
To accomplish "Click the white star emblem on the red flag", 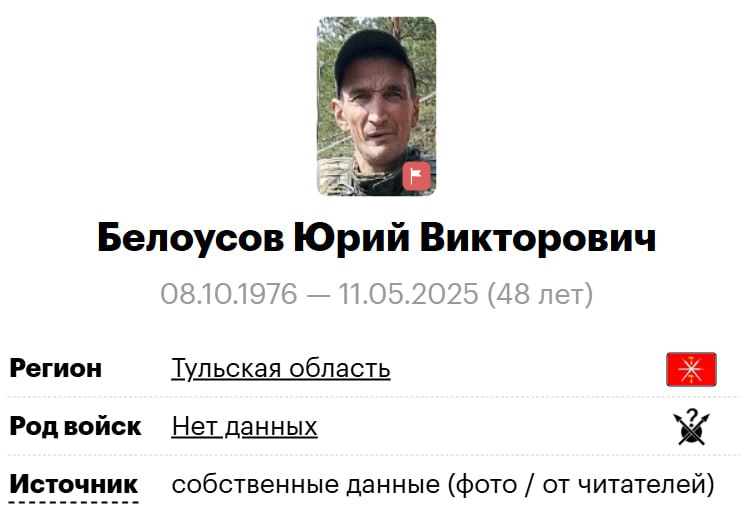I will 691,369.
